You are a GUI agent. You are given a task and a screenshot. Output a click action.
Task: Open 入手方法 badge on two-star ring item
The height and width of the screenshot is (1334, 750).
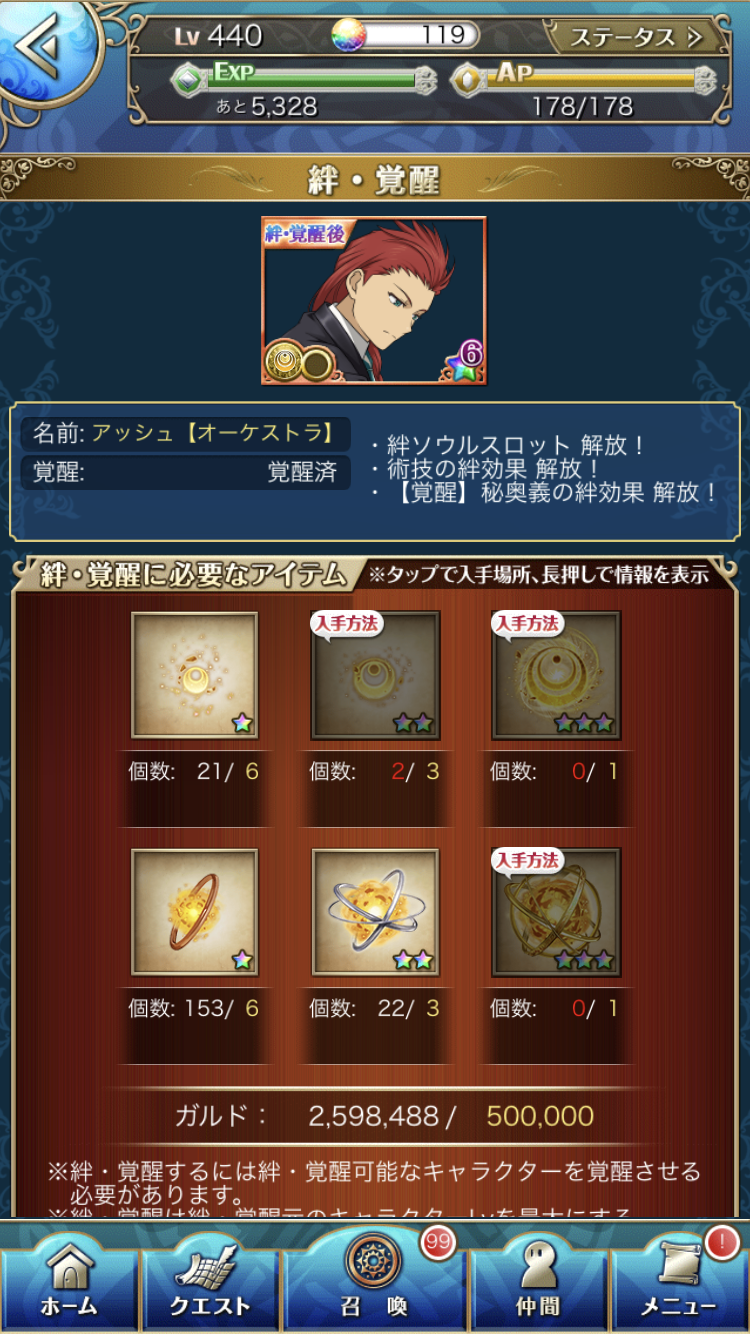pyautogui.click(x=347, y=624)
